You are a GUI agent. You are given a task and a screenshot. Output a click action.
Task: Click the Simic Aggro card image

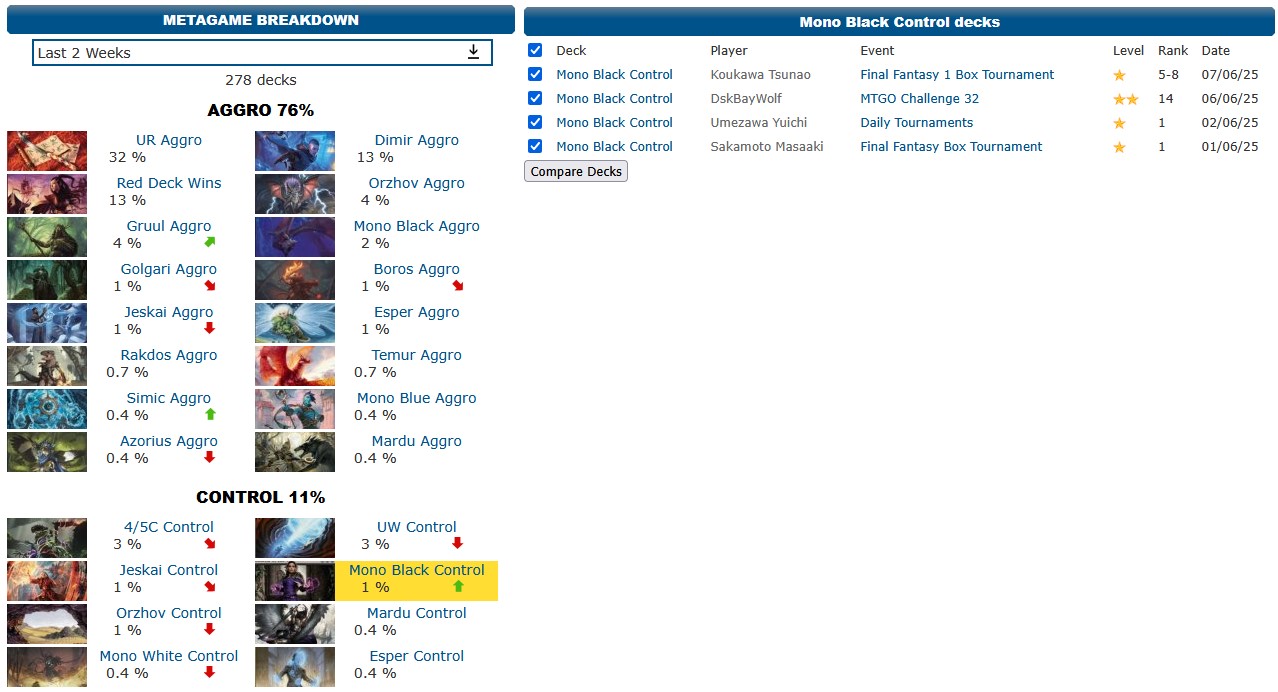pos(47,409)
